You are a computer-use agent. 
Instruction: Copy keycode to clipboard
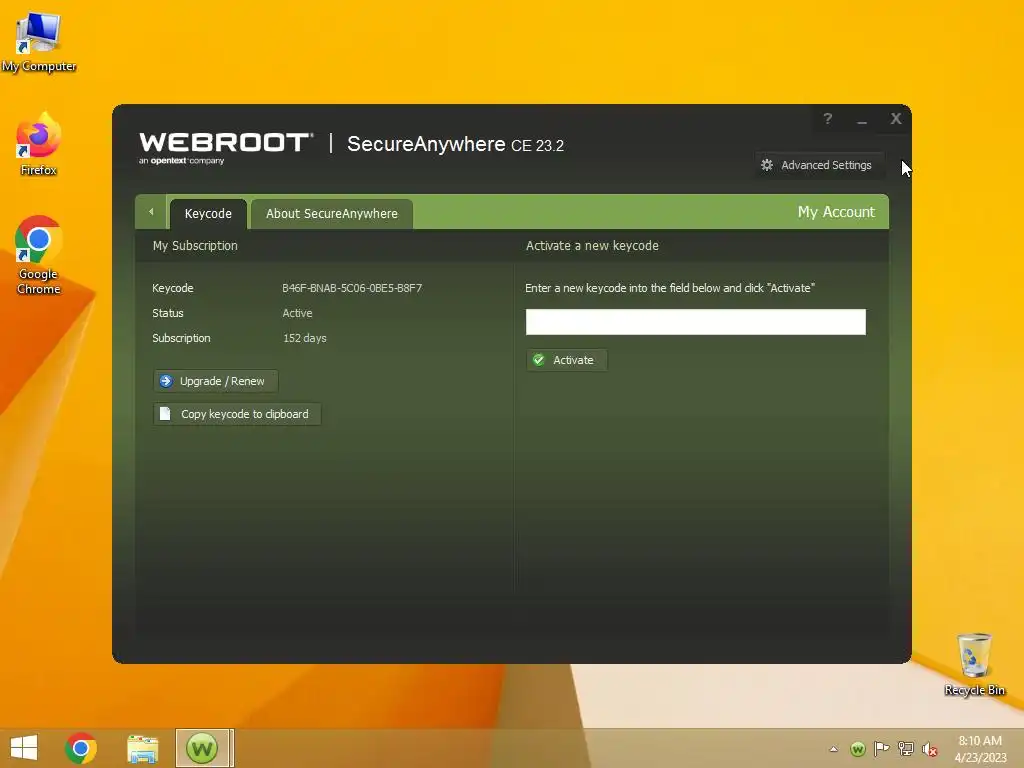[x=237, y=414]
